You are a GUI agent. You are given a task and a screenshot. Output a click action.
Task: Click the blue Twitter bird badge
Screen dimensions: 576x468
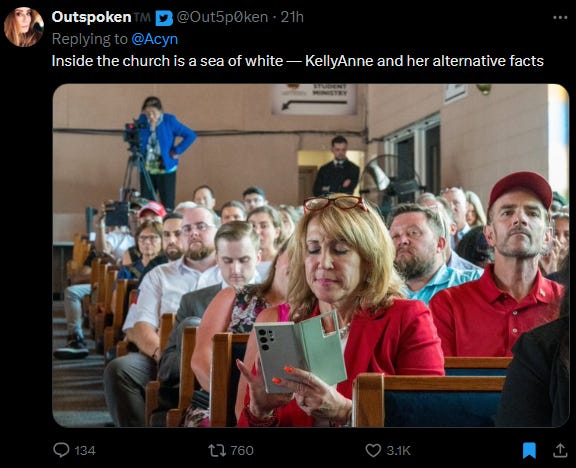(x=164, y=18)
